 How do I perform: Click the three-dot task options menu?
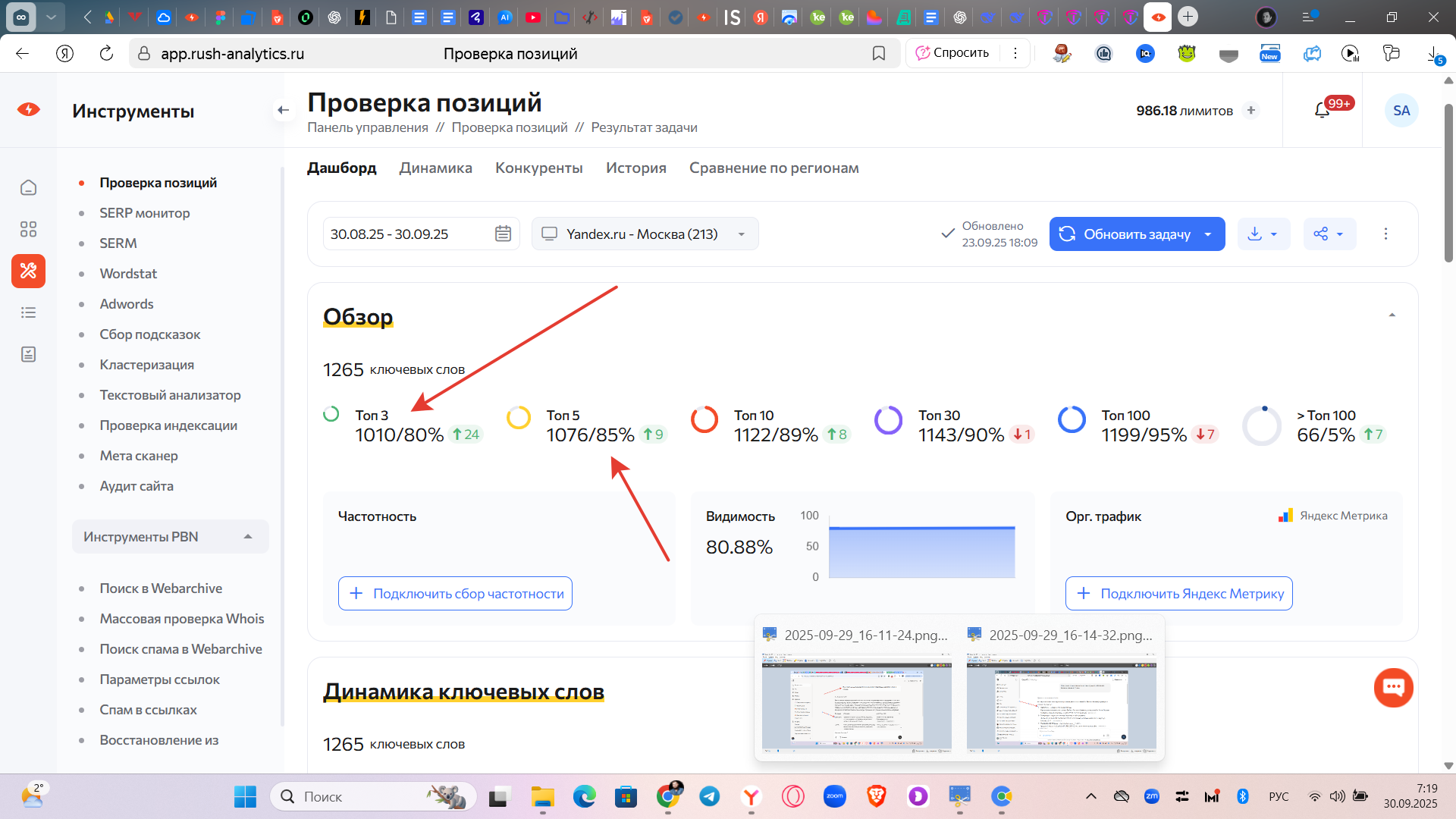[1385, 234]
